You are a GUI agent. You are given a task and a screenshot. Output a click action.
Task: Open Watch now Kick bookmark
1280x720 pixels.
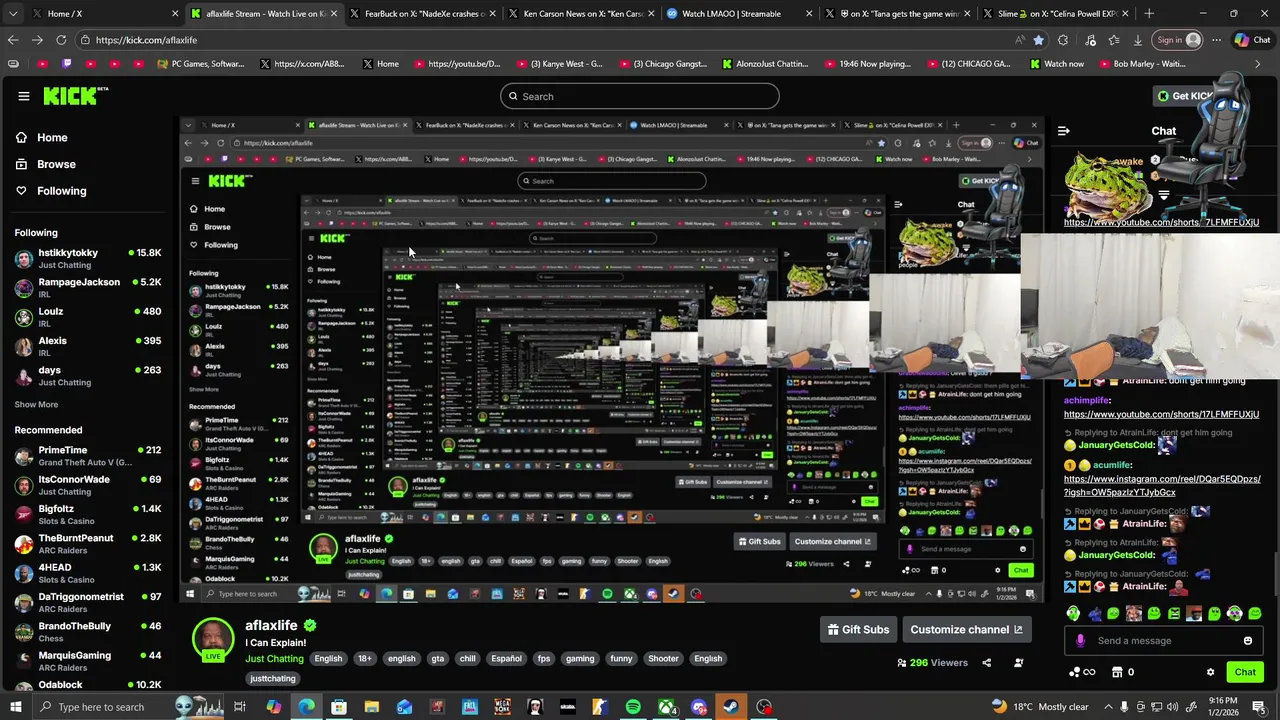pyautogui.click(x=1058, y=64)
